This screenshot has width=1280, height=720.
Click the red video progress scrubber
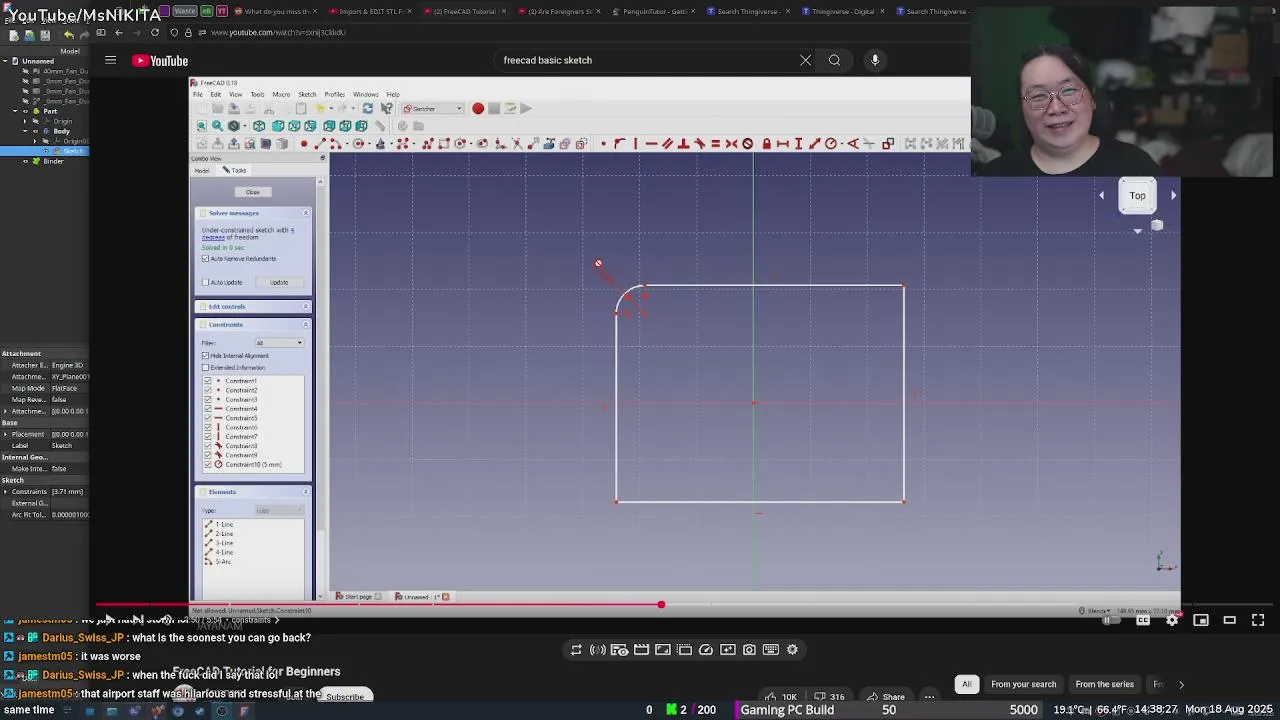(x=661, y=605)
